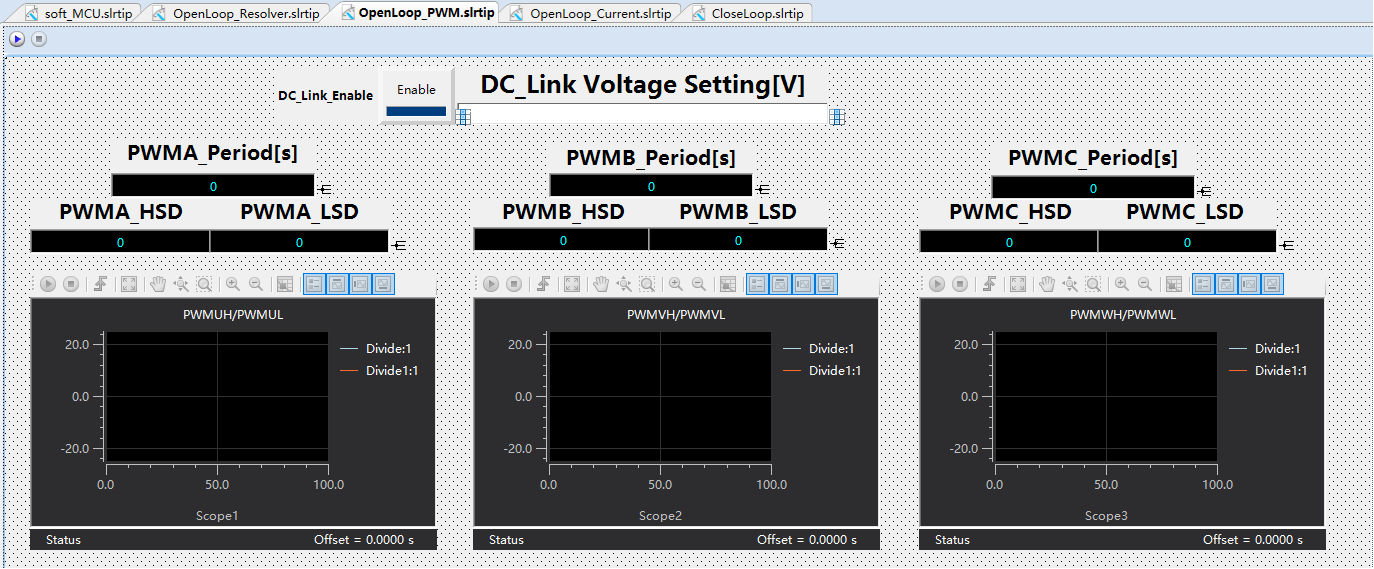
Task: Select the hand pan tool in Scope1
Action: coord(158,284)
